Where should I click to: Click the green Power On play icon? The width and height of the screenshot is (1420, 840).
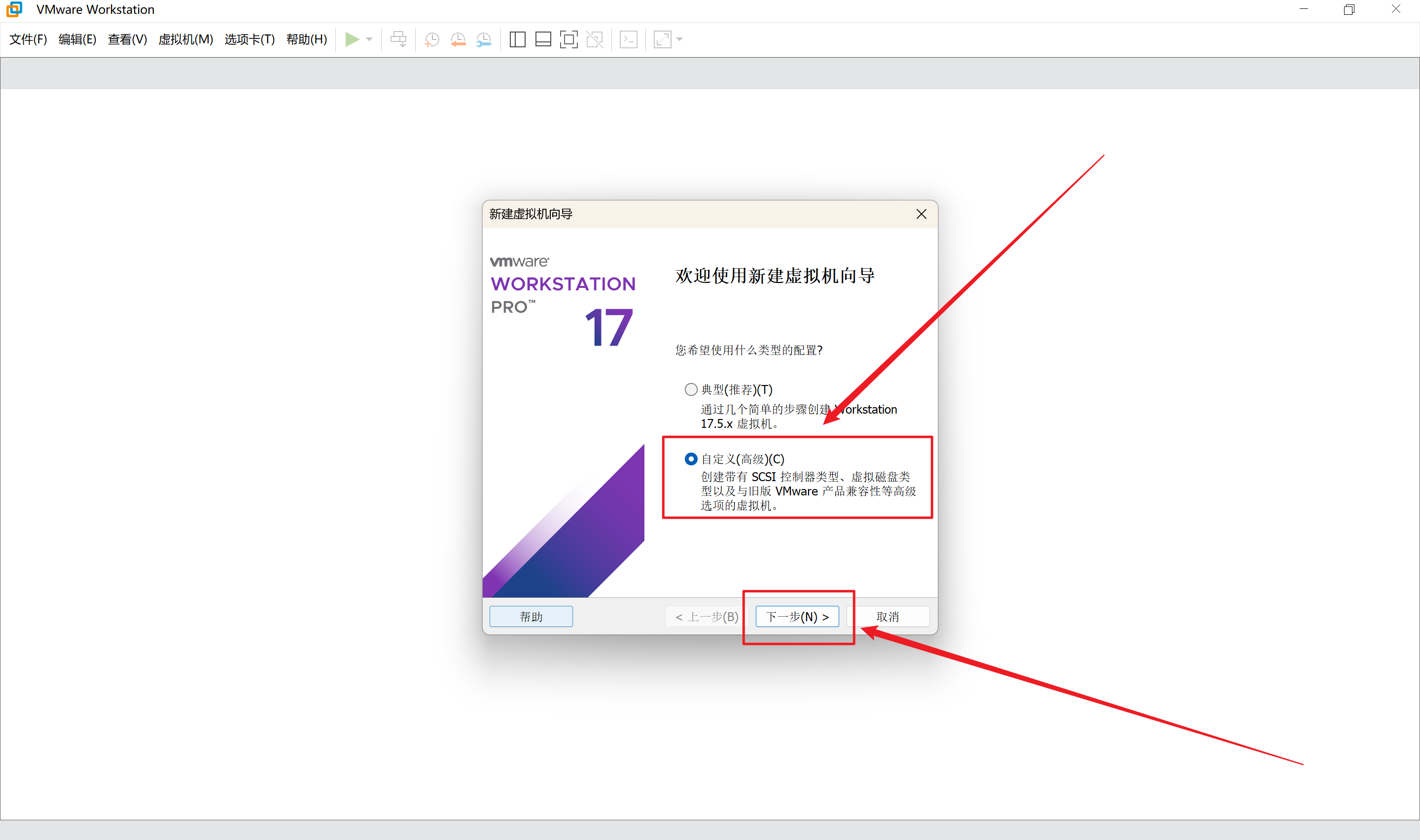tap(352, 39)
